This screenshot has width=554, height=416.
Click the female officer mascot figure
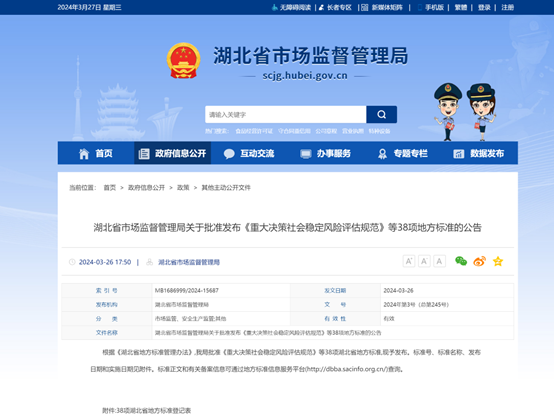481,112
